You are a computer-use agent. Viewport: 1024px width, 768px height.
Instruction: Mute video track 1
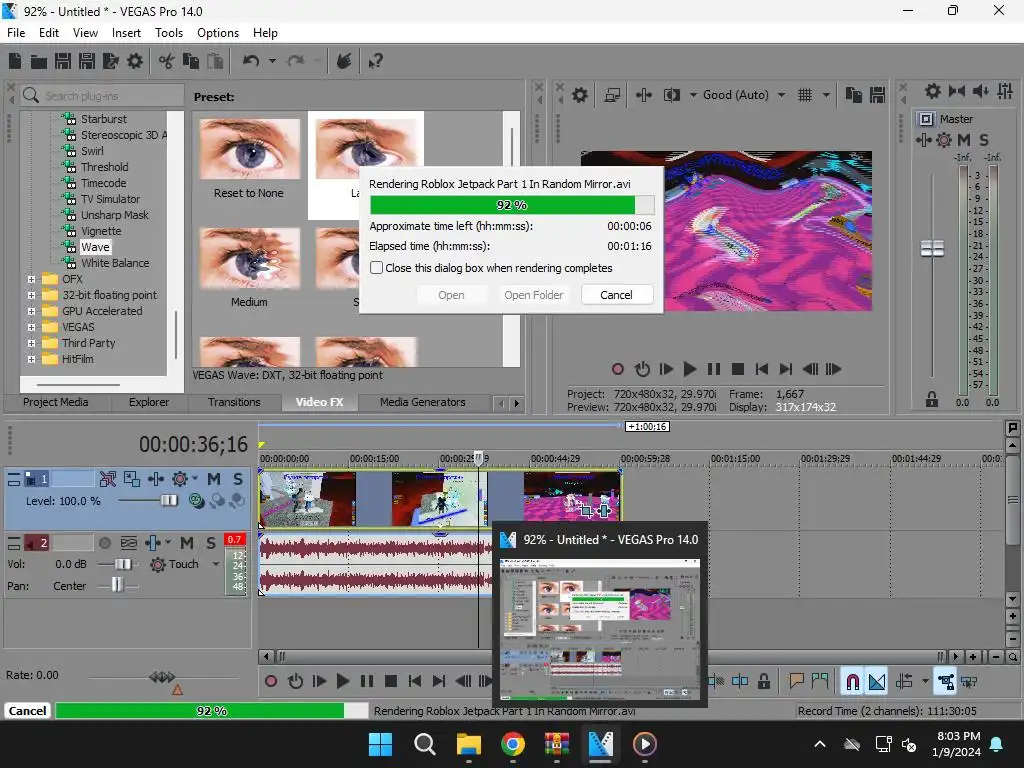tap(214, 479)
